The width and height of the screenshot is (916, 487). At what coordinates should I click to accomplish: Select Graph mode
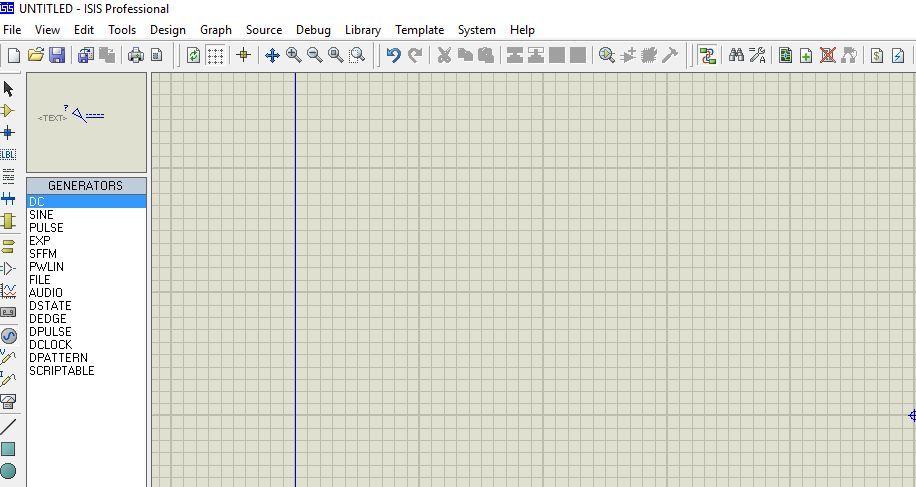point(8,291)
